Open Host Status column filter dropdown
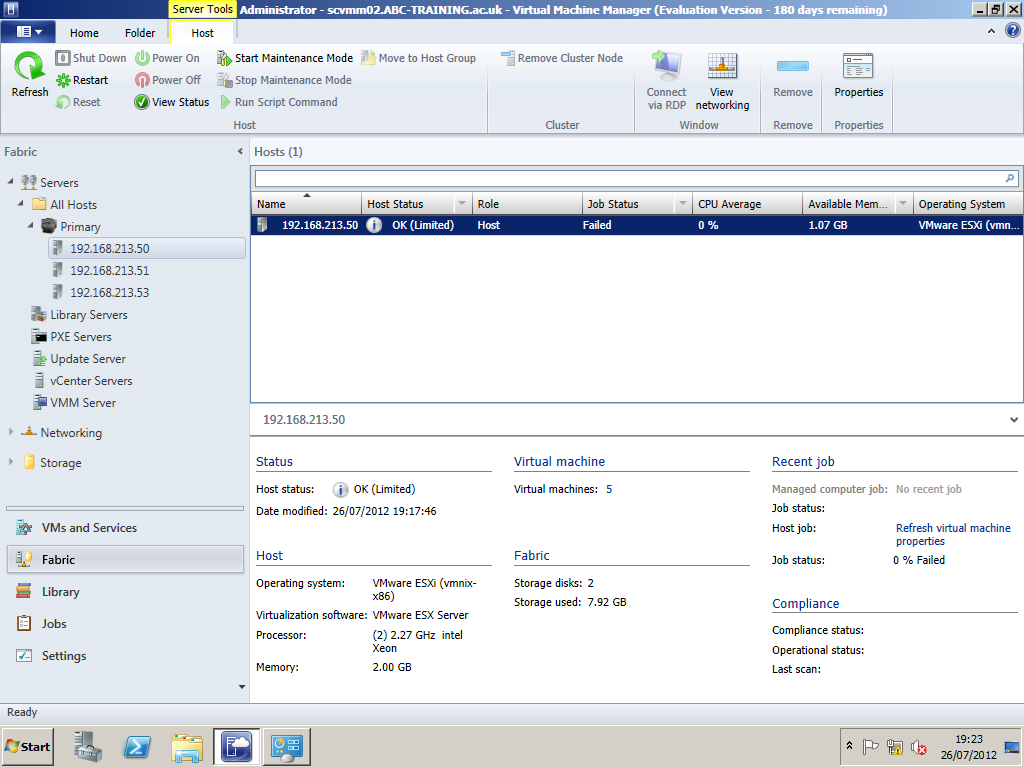The image size is (1024, 768). click(462, 204)
